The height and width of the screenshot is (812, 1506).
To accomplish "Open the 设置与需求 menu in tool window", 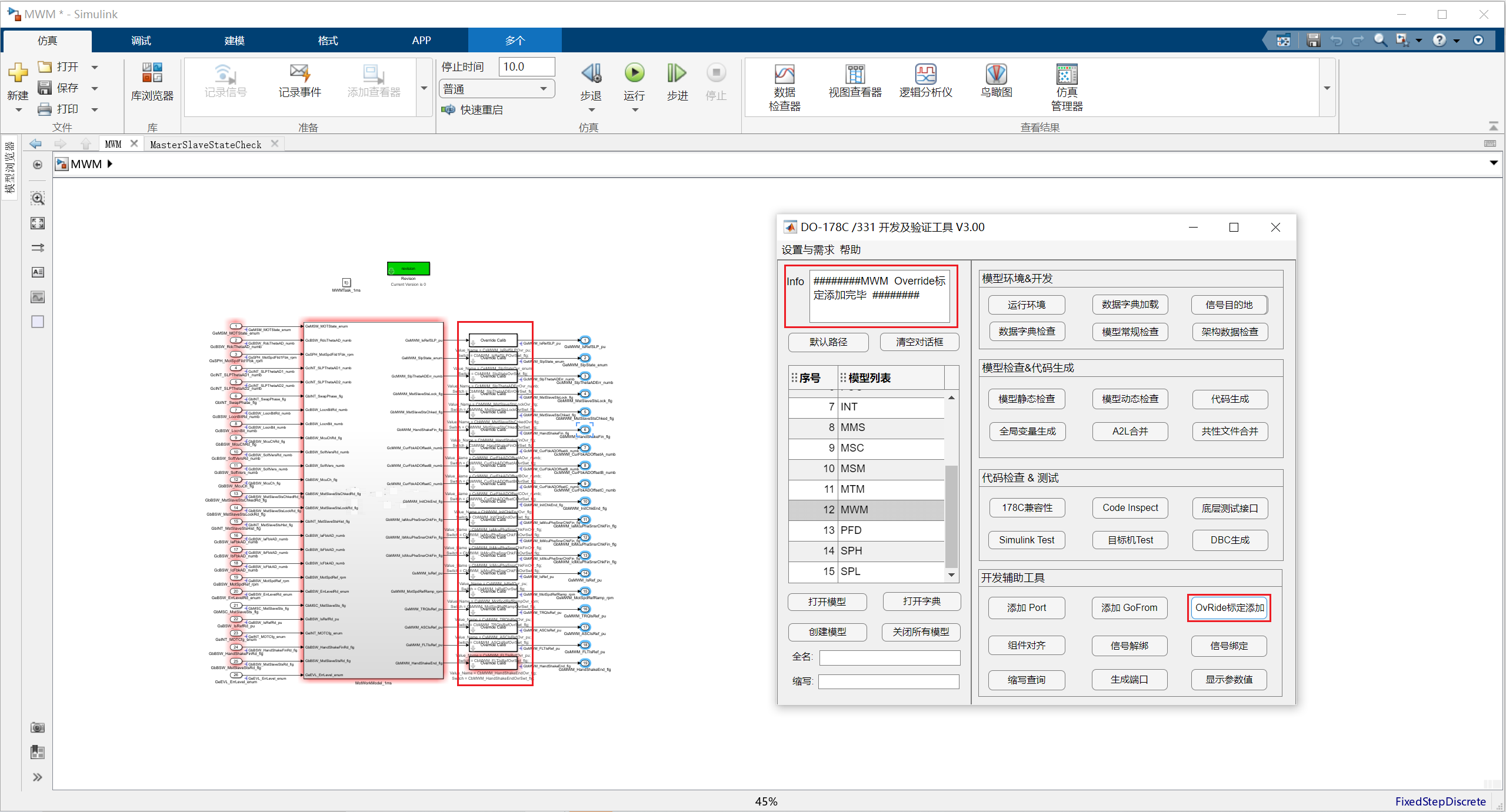I will [x=807, y=250].
